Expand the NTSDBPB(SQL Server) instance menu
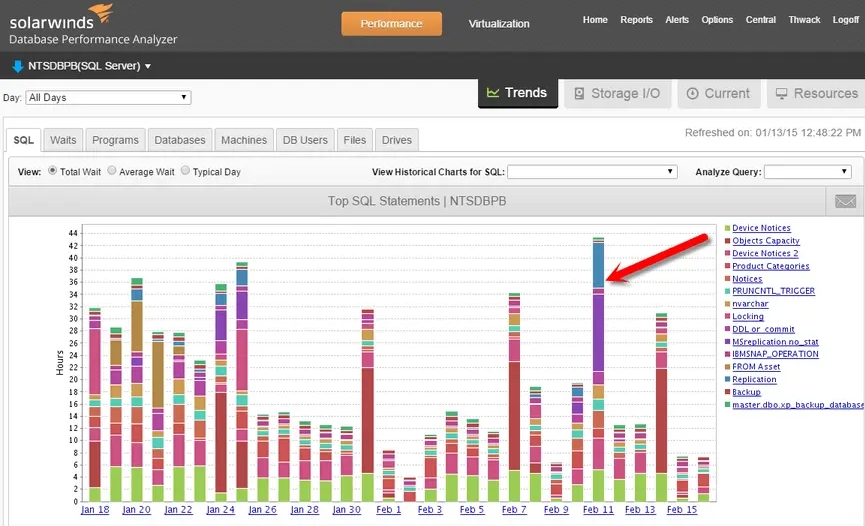The height and width of the screenshot is (526, 865). 89,66
